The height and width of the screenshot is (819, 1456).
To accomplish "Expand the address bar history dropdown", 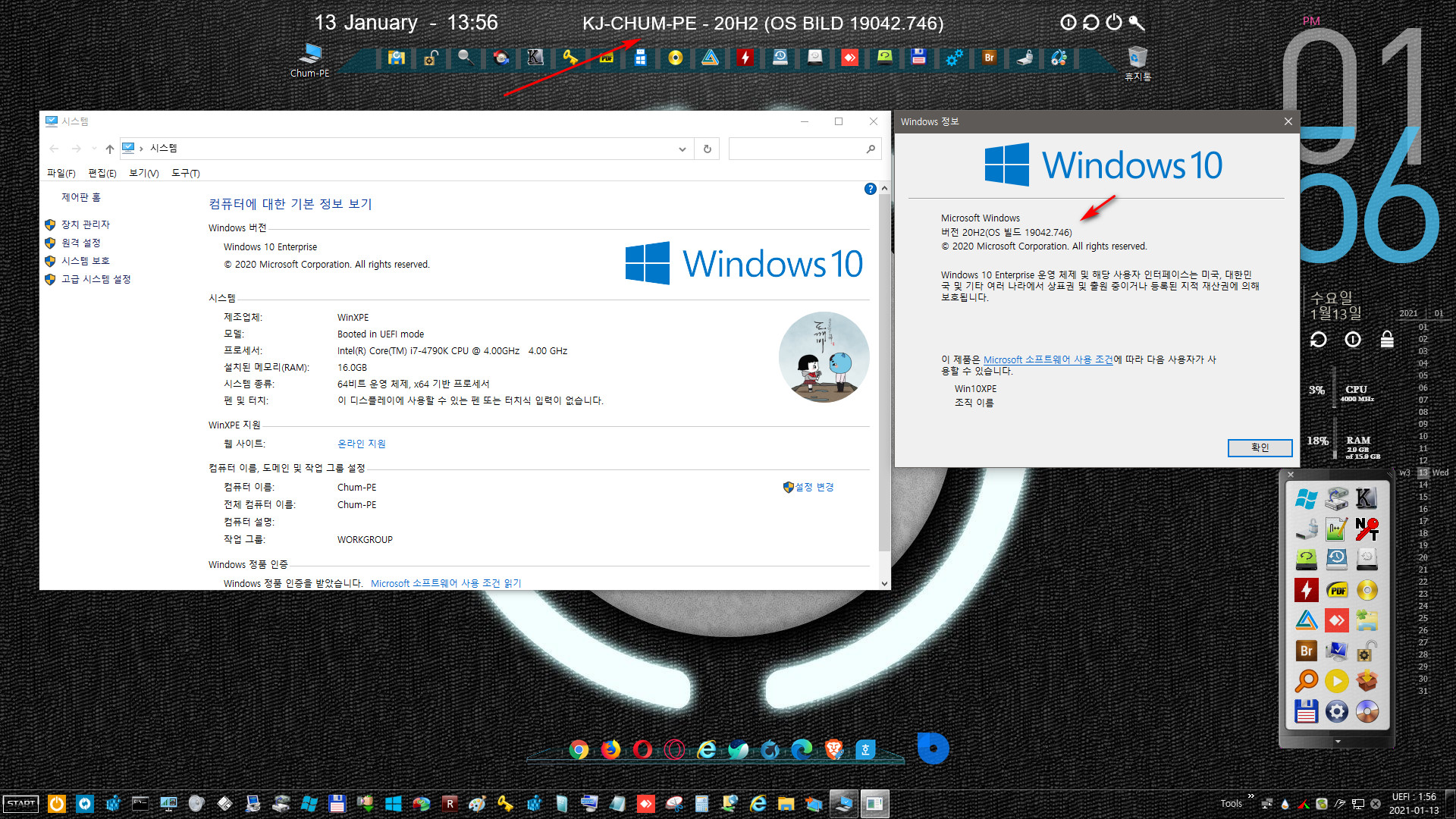I will (682, 149).
